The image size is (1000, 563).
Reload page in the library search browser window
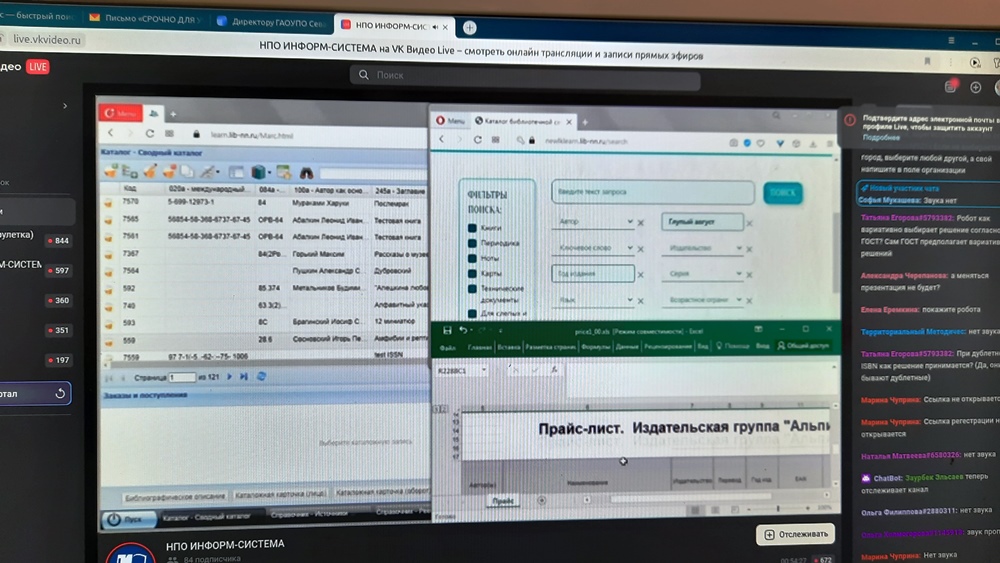click(478, 140)
